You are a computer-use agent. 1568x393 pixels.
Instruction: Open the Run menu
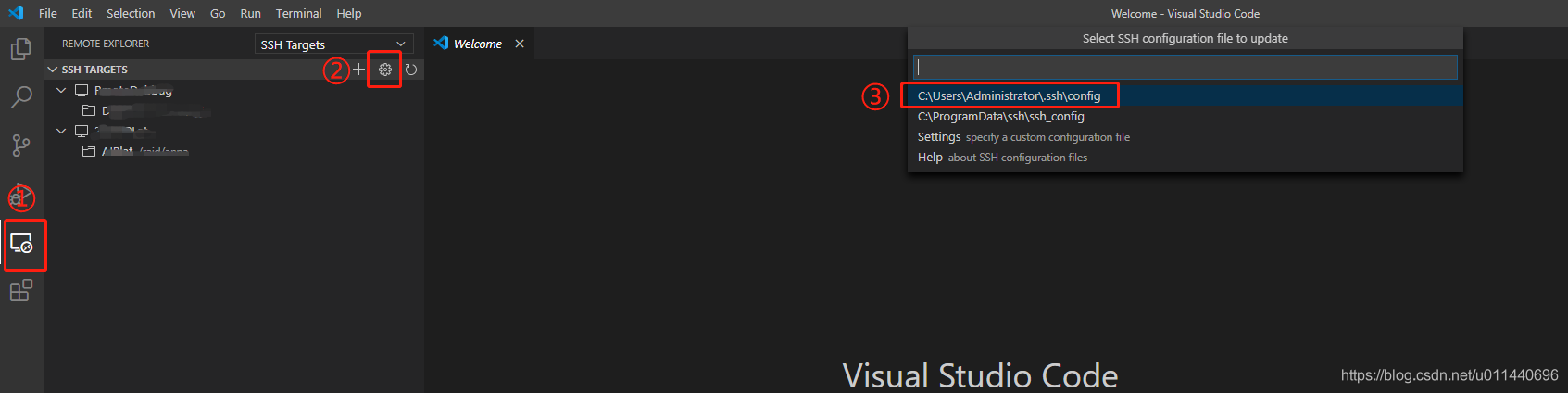pyautogui.click(x=250, y=13)
